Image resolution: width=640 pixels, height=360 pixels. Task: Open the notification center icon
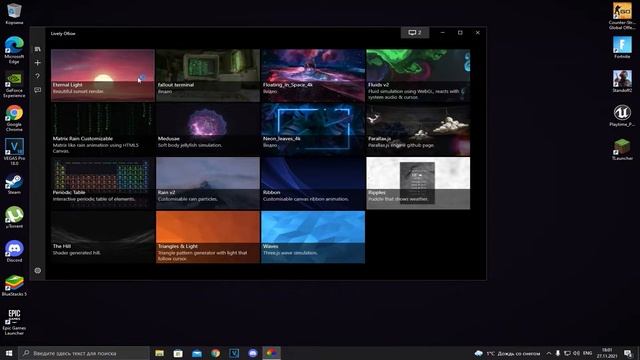pos(628,353)
